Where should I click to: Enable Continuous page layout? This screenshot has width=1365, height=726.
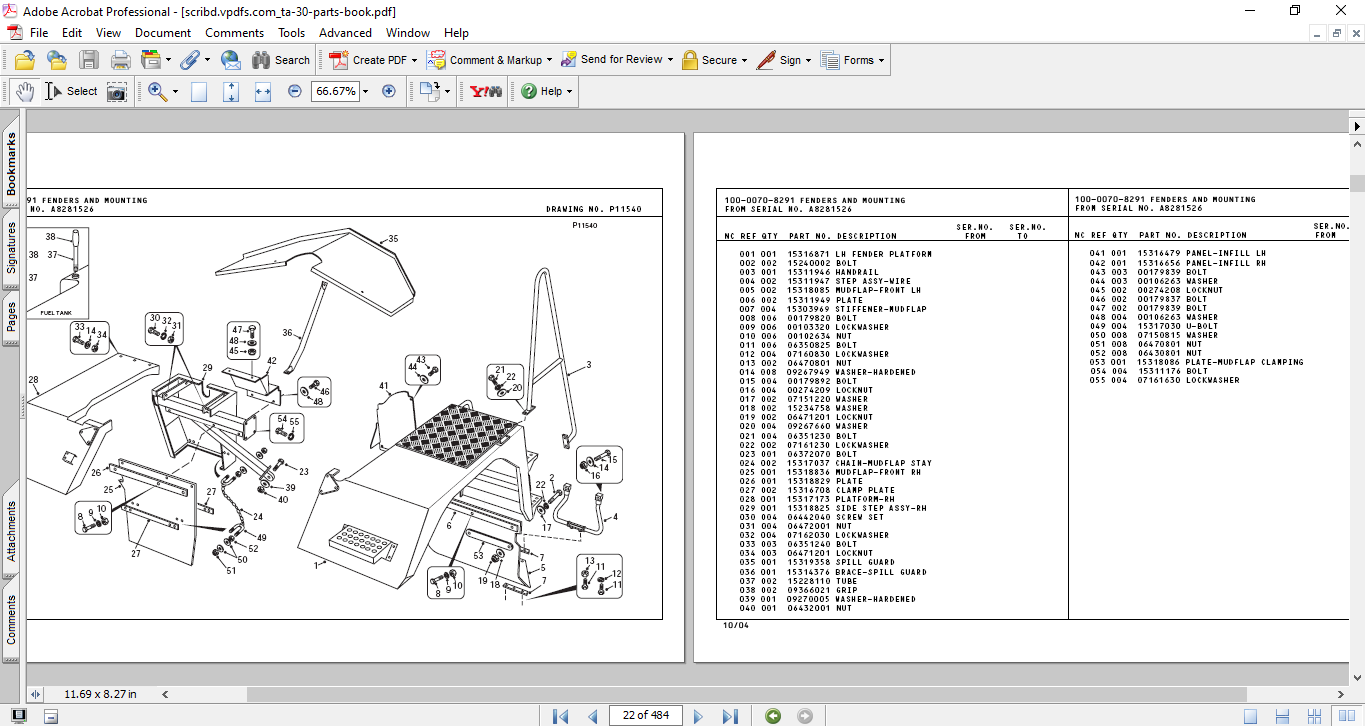1280,716
